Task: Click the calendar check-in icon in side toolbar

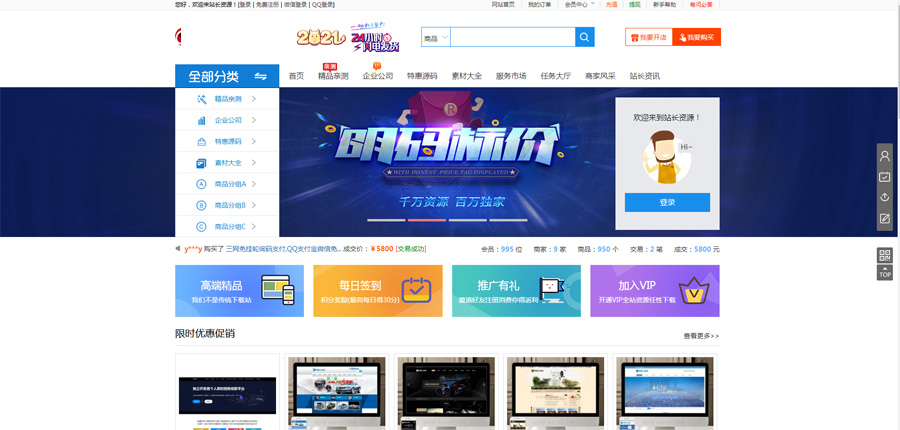Action: point(884,177)
